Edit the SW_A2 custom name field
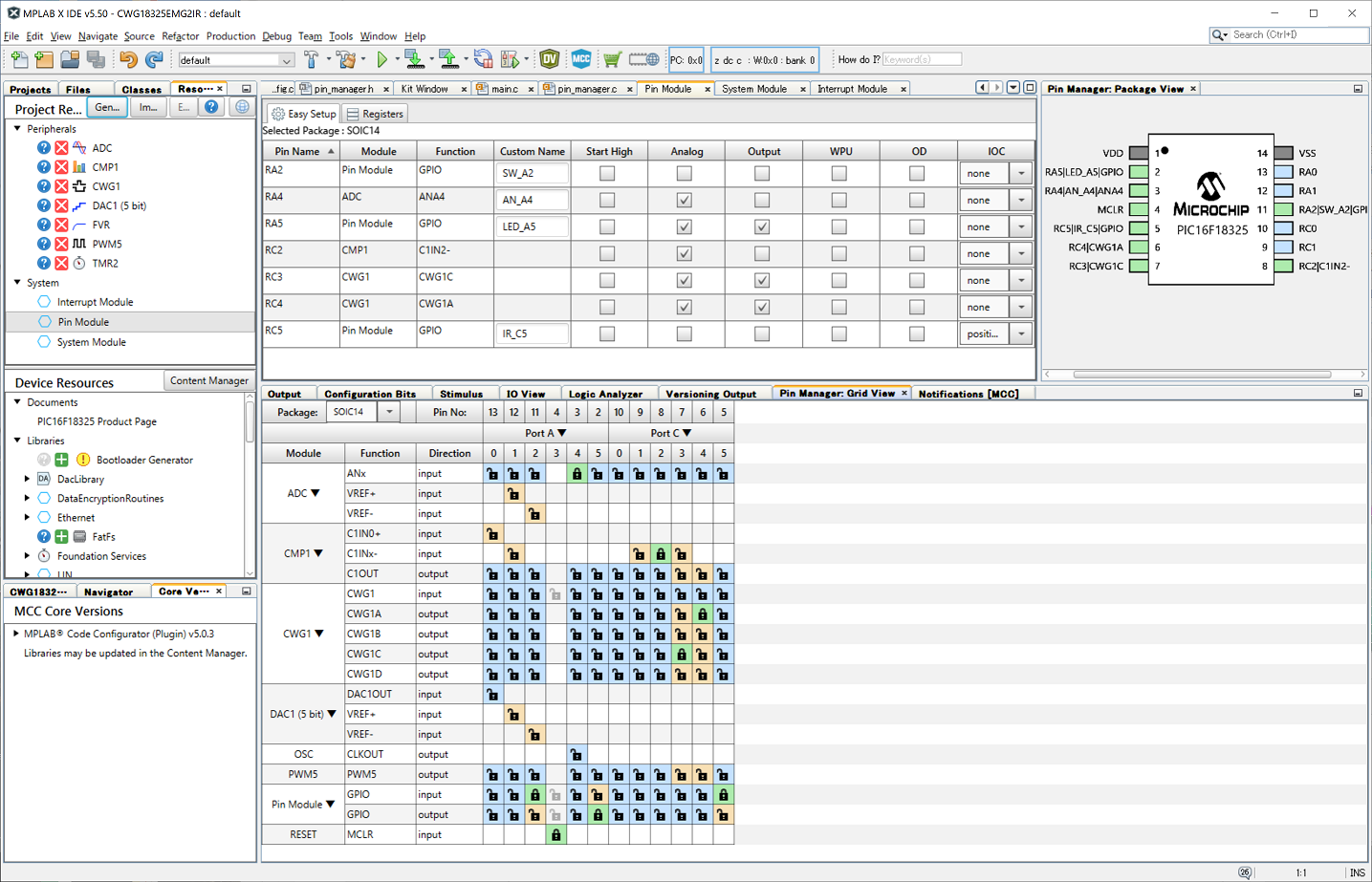This screenshot has height=882, width=1372. (532, 173)
